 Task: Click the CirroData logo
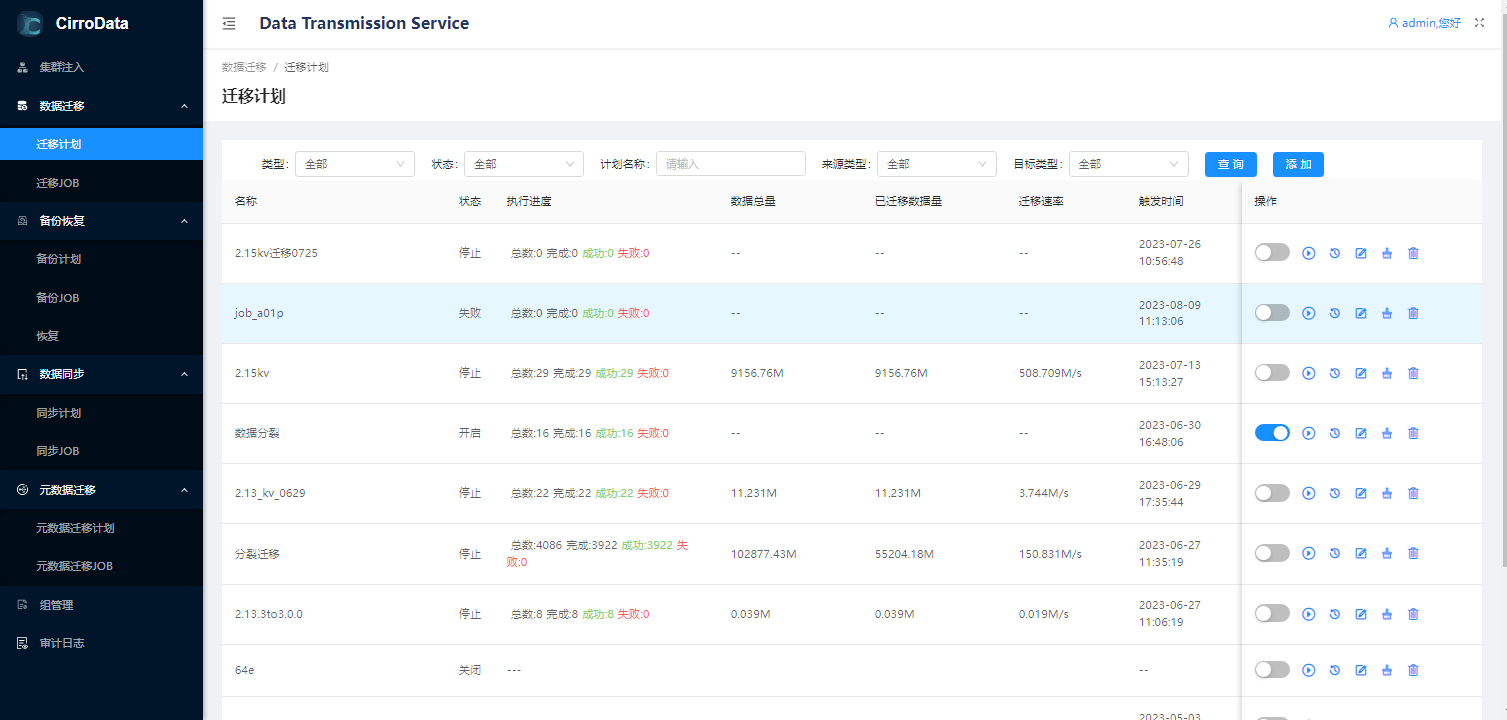tap(30, 24)
